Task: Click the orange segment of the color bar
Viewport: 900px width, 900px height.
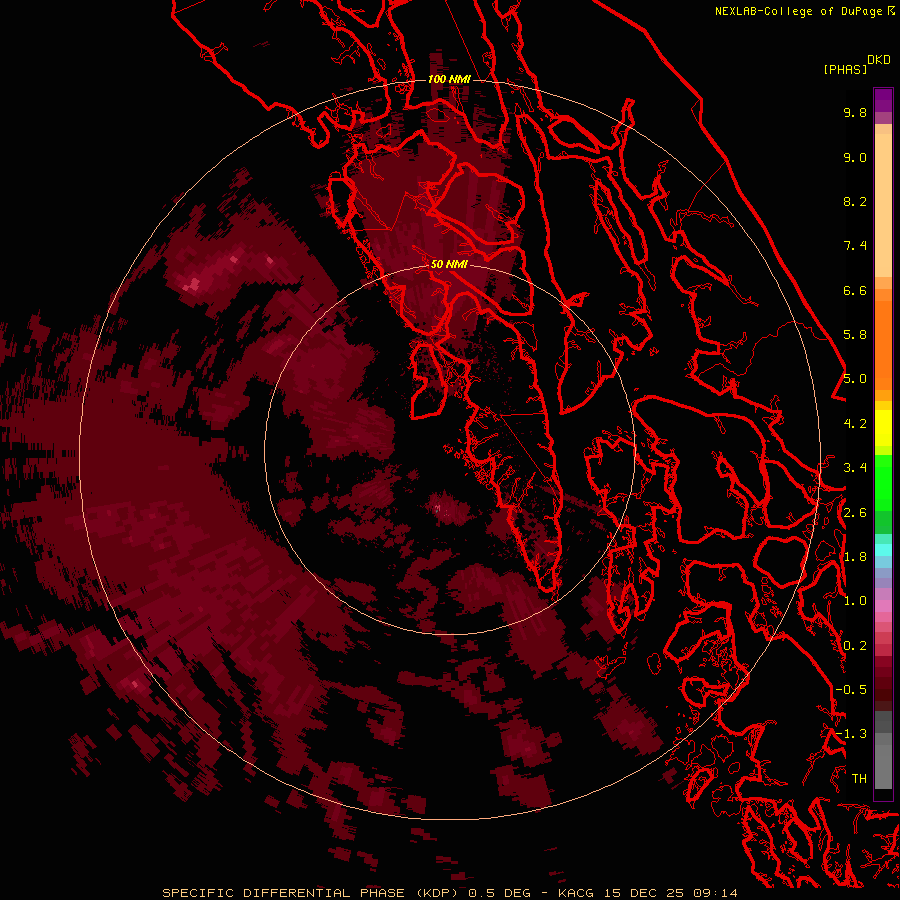Action: pyautogui.click(x=883, y=346)
